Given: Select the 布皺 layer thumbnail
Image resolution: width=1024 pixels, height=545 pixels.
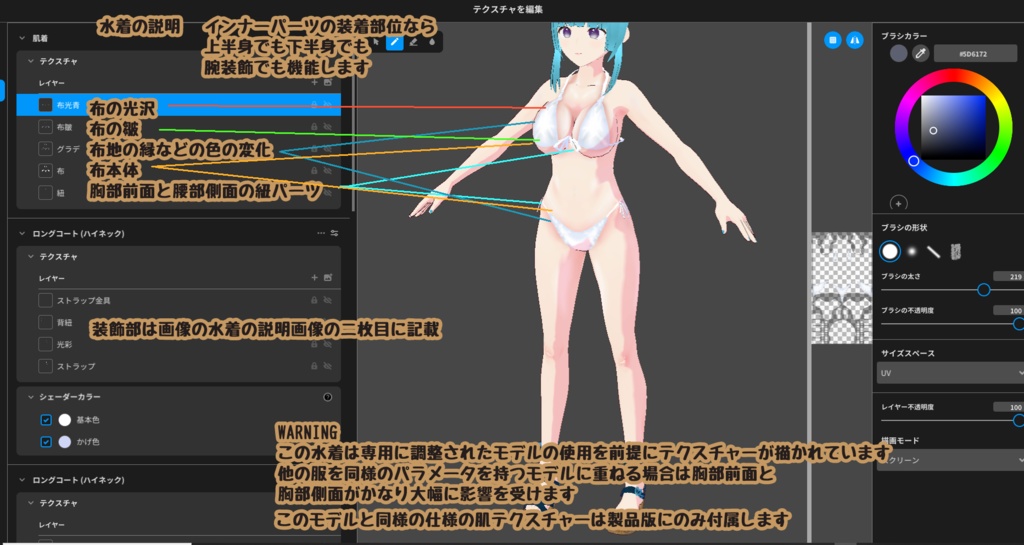Looking at the screenshot, I should click(46, 127).
